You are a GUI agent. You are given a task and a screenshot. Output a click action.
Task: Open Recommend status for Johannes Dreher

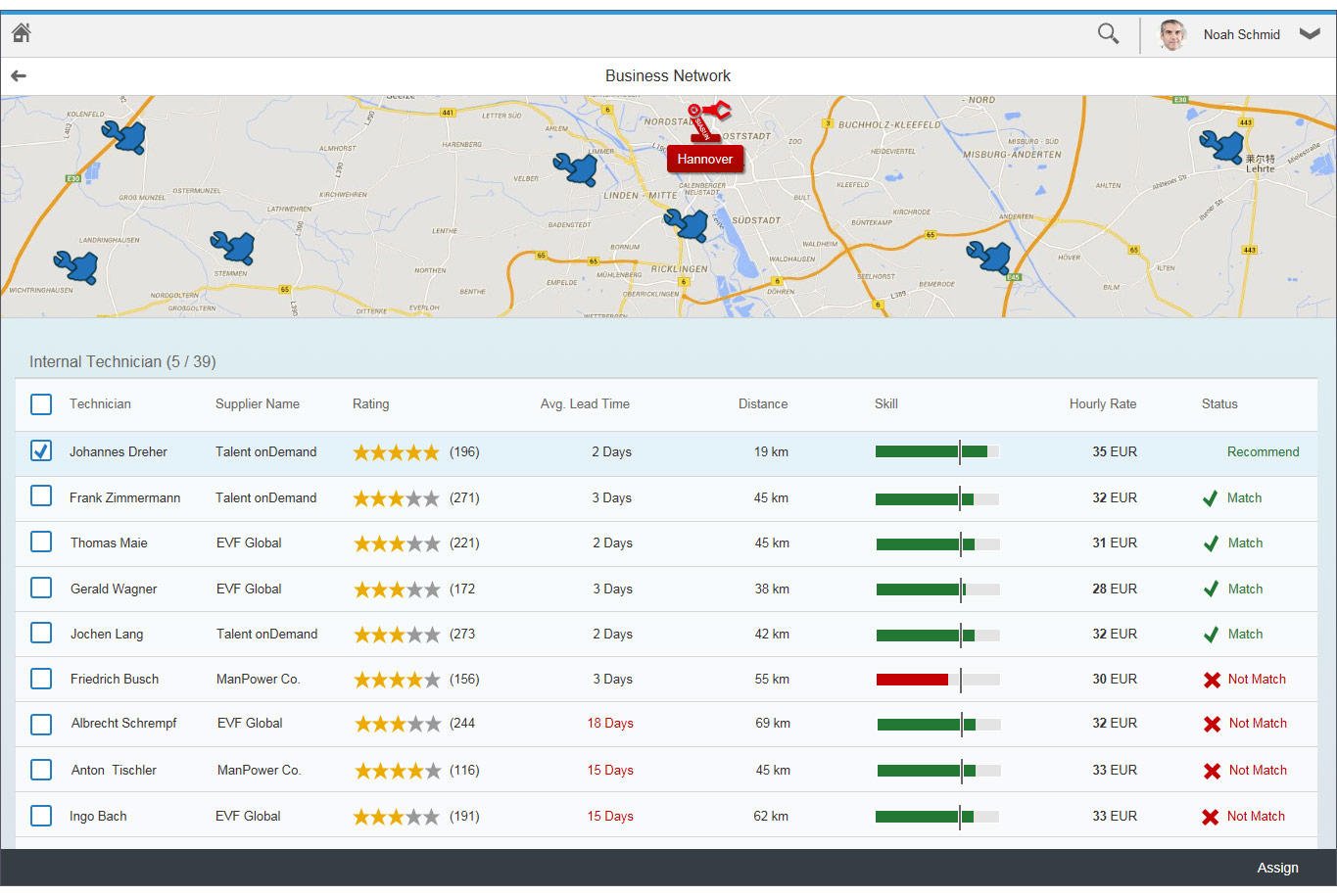pos(1263,451)
